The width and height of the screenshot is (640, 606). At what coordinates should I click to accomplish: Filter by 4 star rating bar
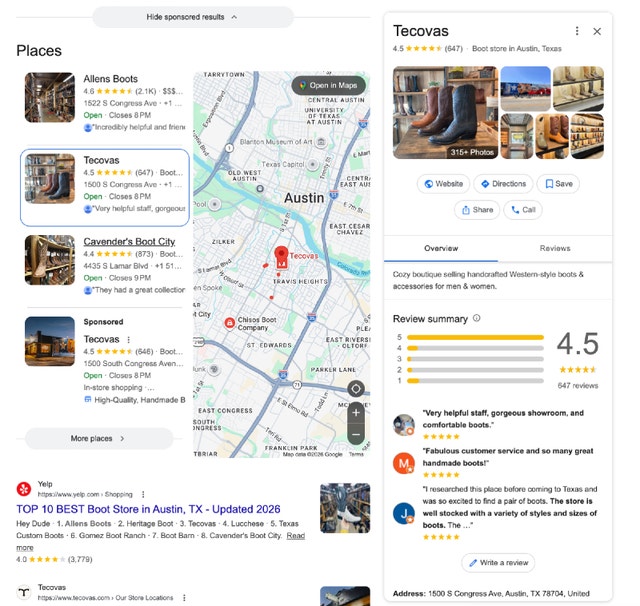point(475,348)
